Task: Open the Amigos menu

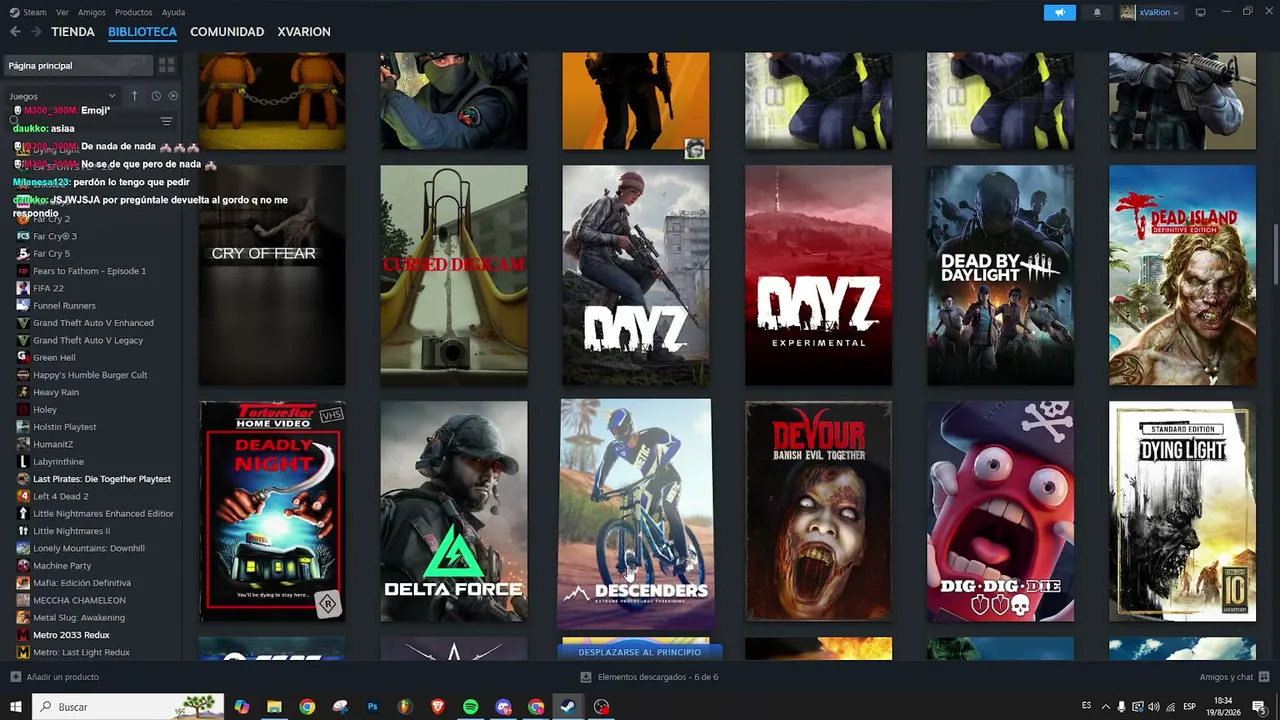Action: pyautogui.click(x=92, y=12)
